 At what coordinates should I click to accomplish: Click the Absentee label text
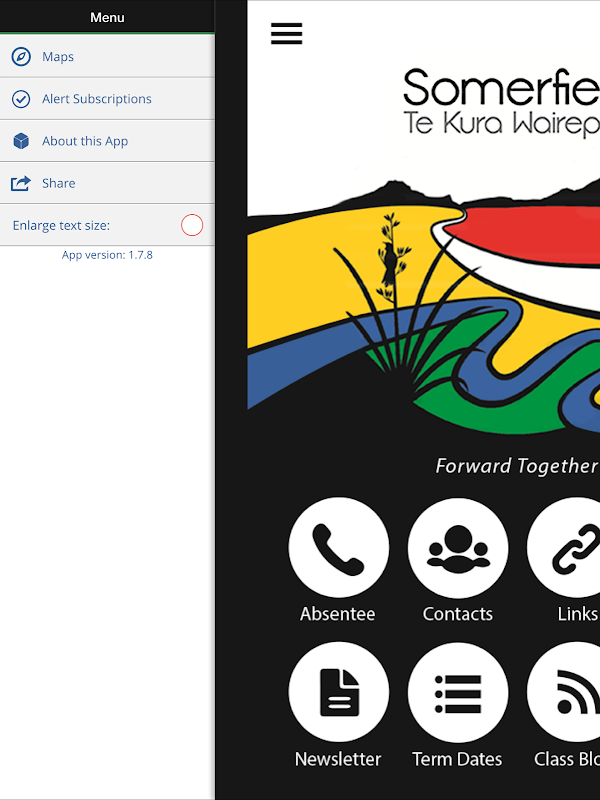(337, 614)
